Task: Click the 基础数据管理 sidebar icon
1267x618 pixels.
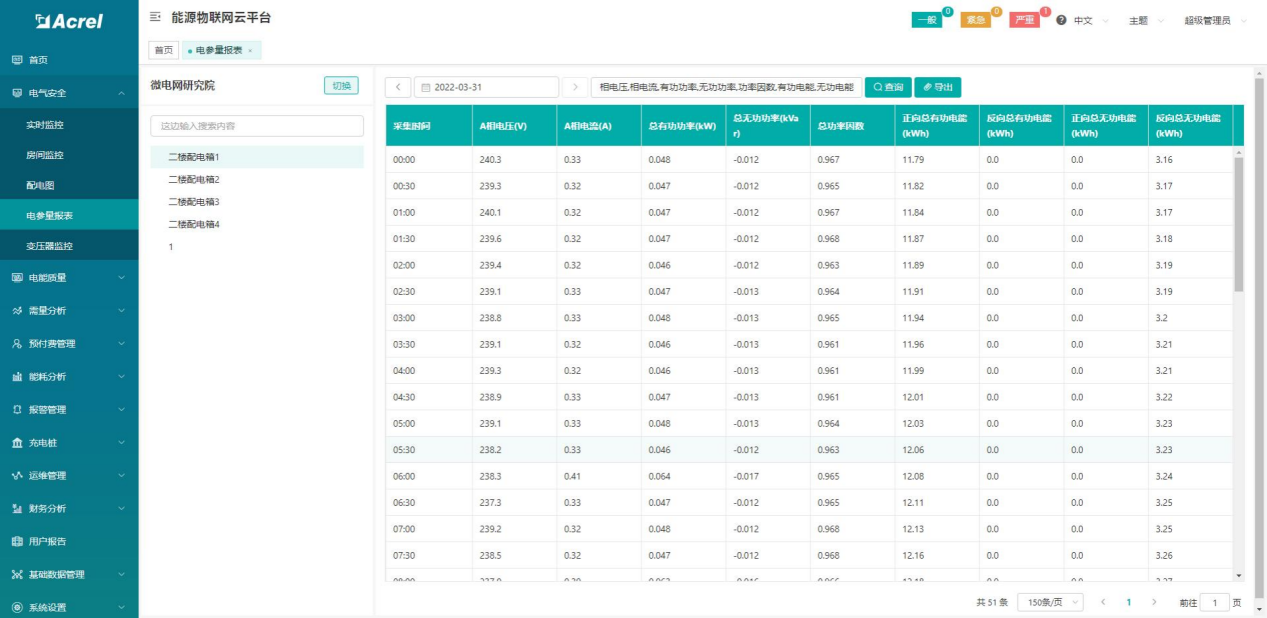Action: [17, 574]
